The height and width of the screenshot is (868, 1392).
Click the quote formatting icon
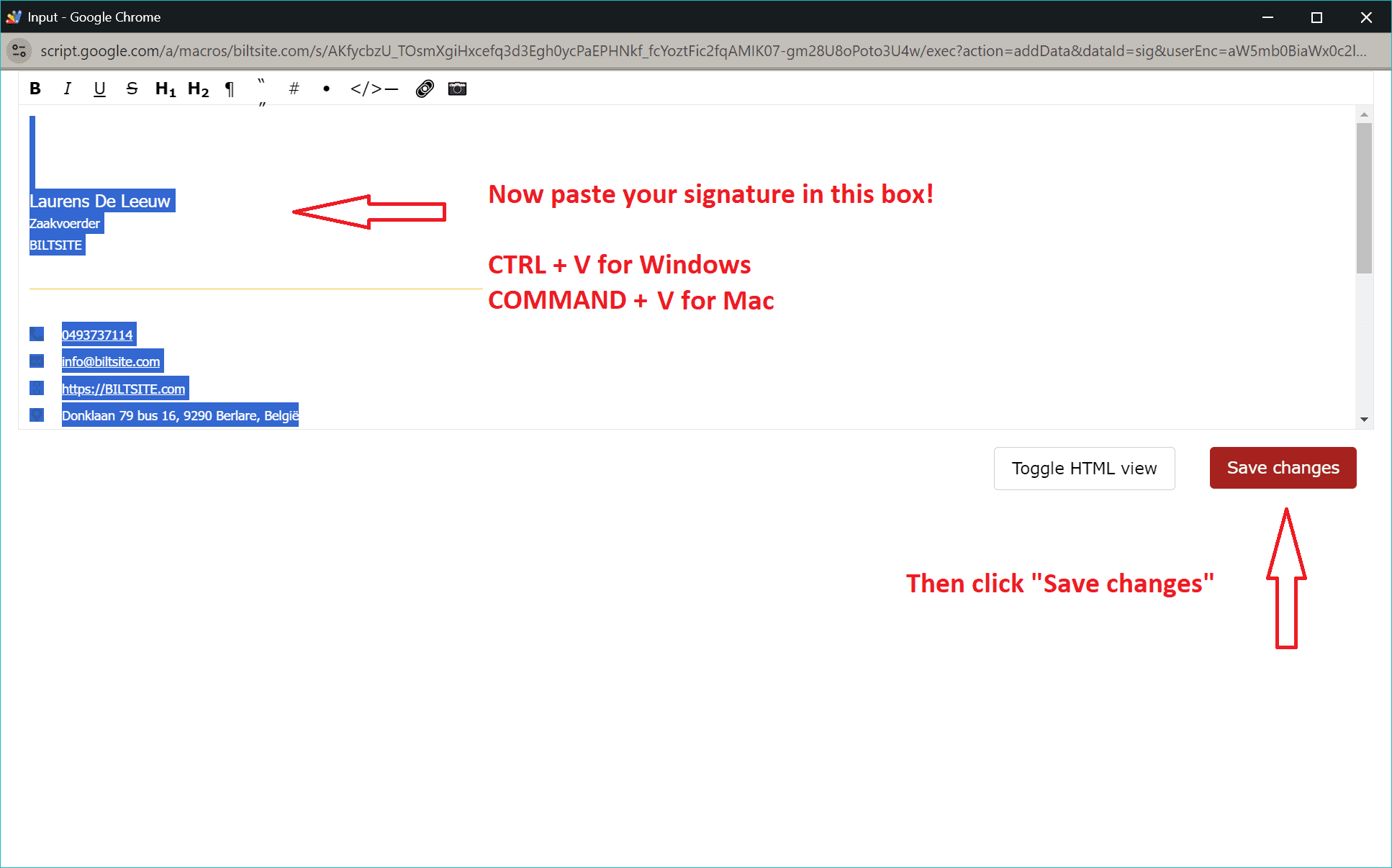(x=261, y=89)
